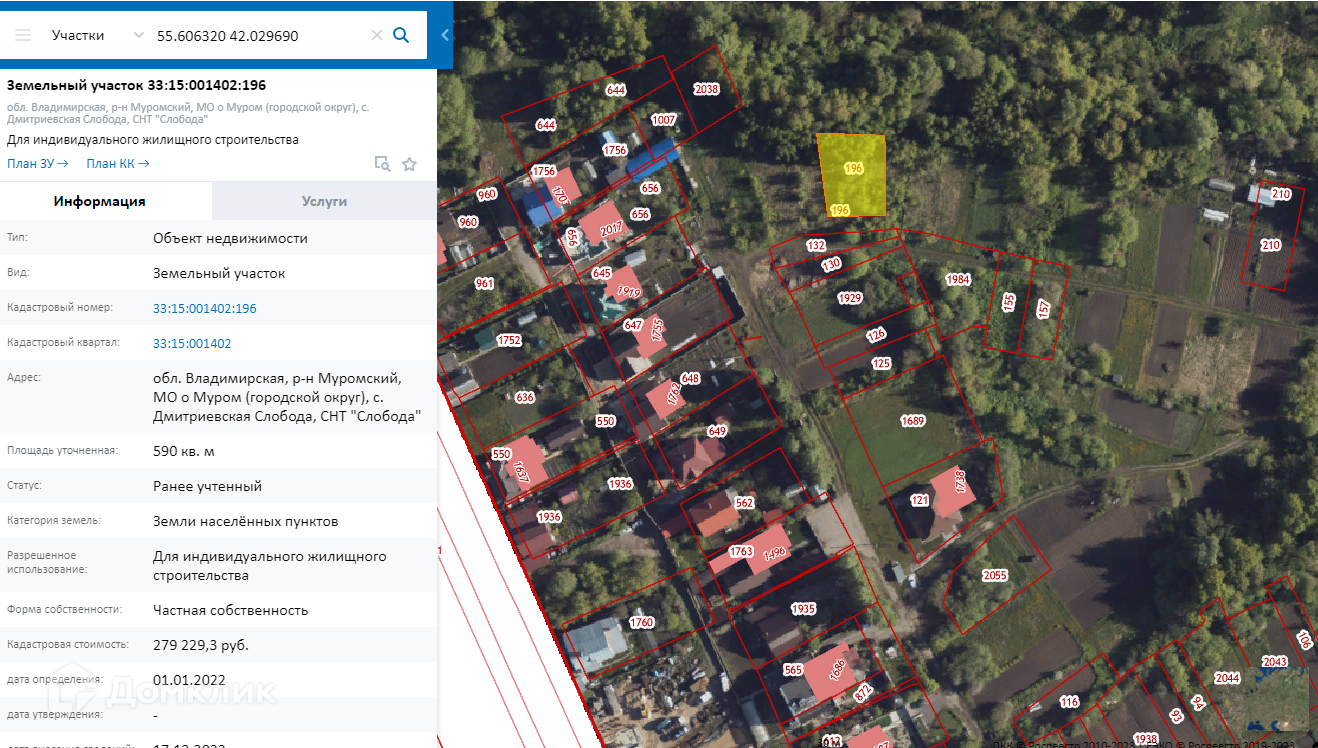
Task: Select parcel 1007 on the map
Action: click(x=663, y=120)
